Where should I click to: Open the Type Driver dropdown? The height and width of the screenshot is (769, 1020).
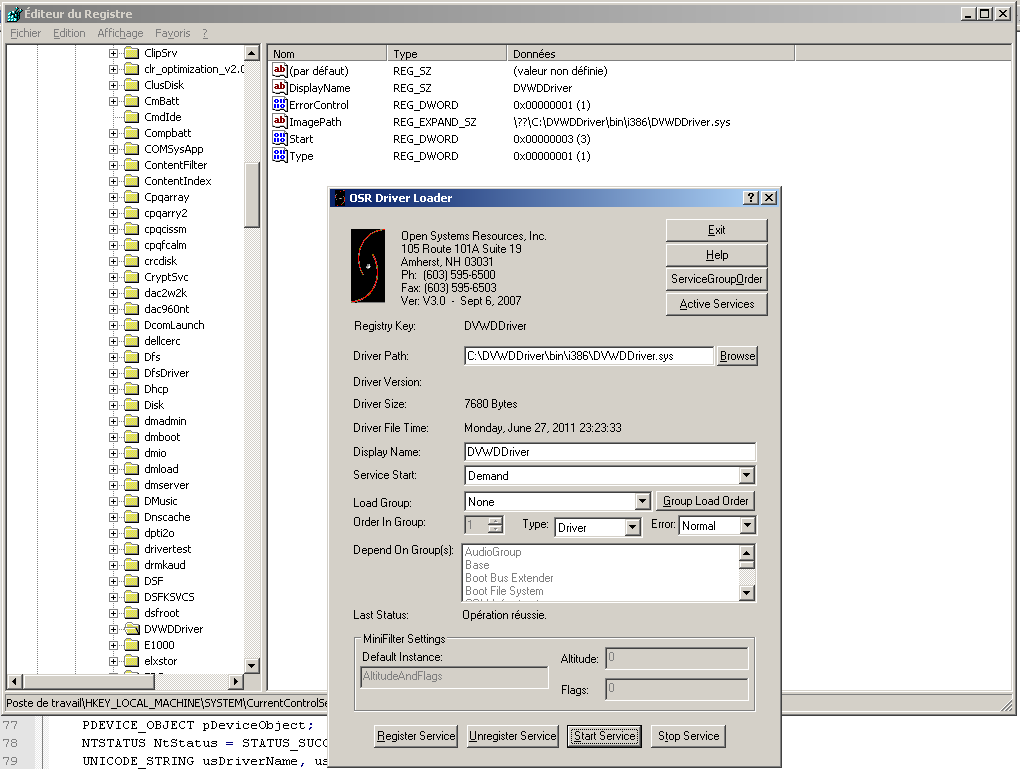[x=632, y=527]
